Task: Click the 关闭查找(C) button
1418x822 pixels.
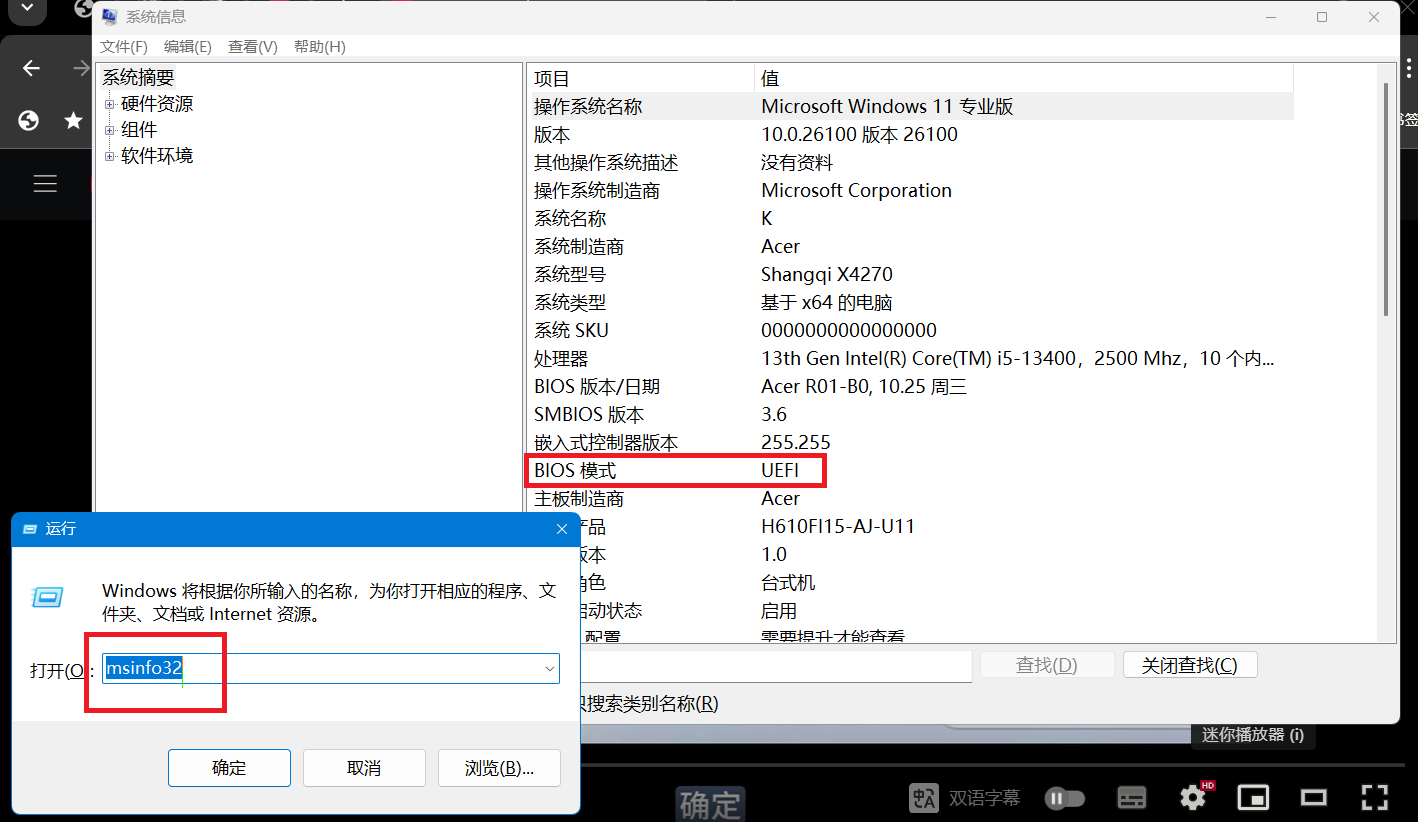Action: point(1190,665)
